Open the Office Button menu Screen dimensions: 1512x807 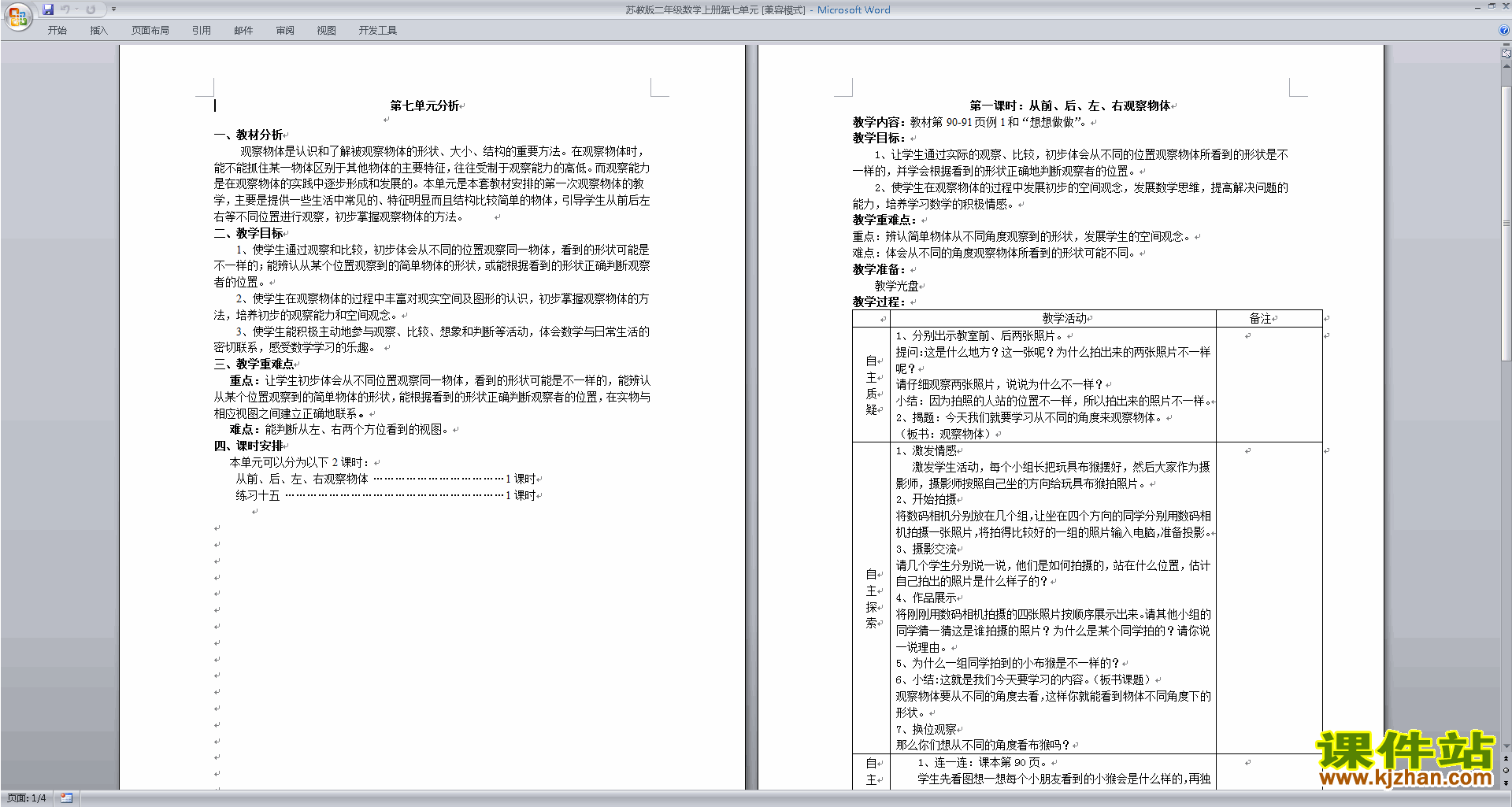[17, 16]
